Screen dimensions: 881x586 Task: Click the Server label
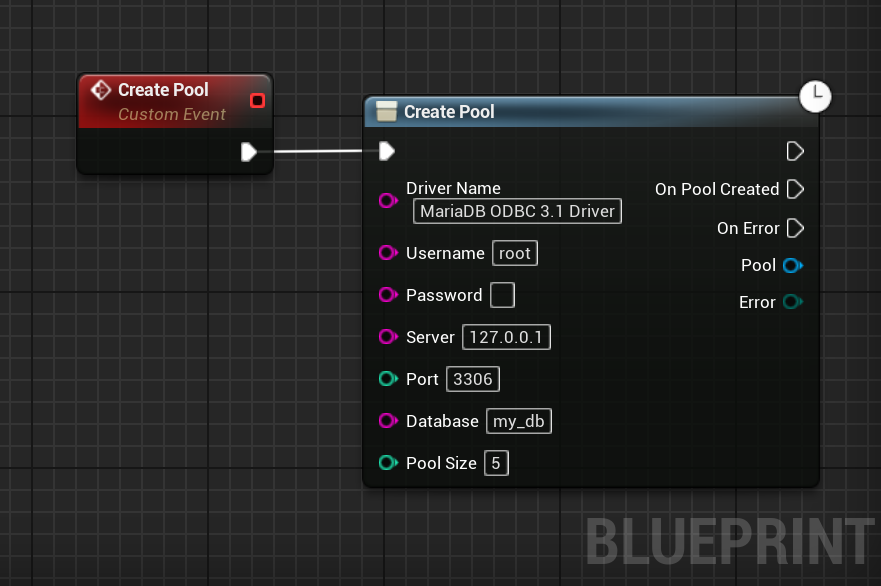[430, 337]
